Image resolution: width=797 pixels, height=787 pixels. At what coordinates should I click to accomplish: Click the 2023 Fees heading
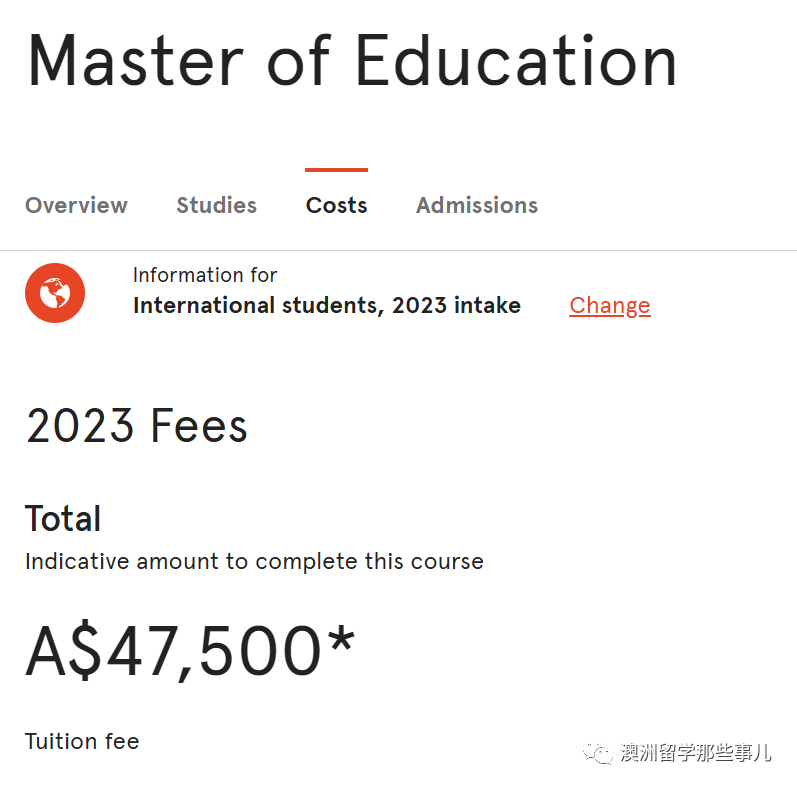[x=137, y=426]
